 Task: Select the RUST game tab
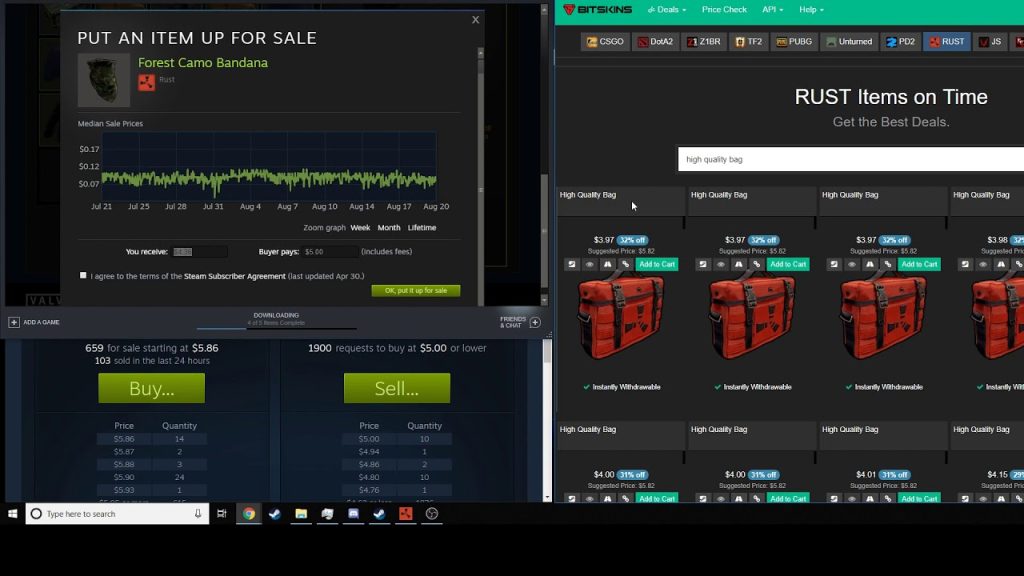947,42
